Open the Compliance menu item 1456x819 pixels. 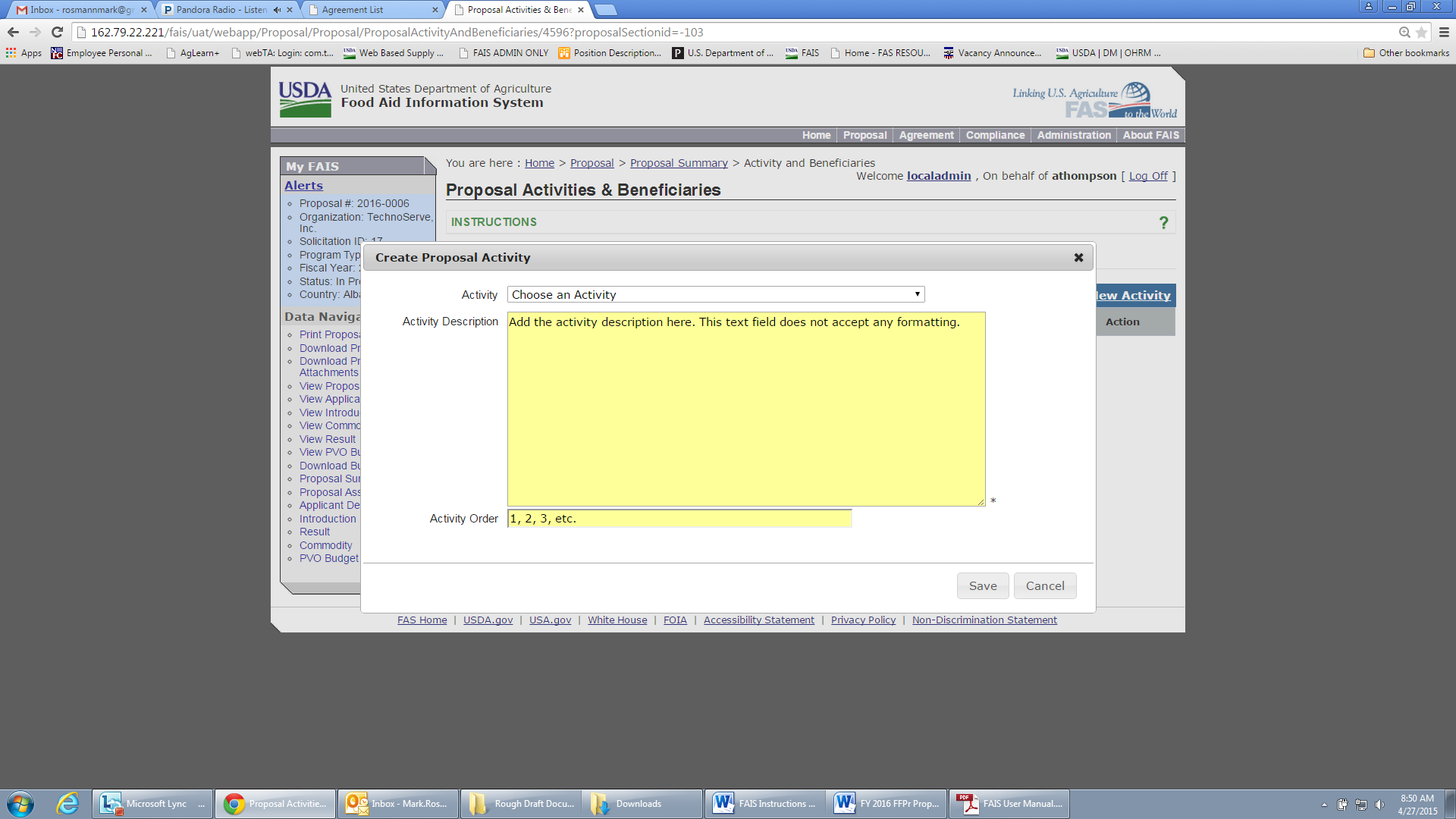click(995, 135)
